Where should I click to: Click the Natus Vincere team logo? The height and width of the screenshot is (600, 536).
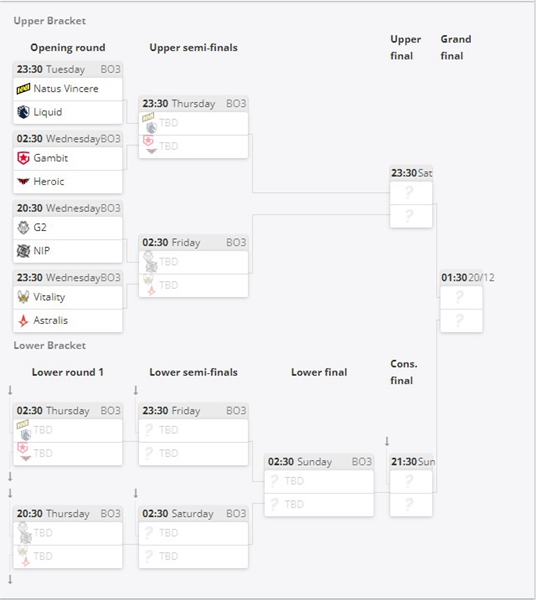coord(23,89)
